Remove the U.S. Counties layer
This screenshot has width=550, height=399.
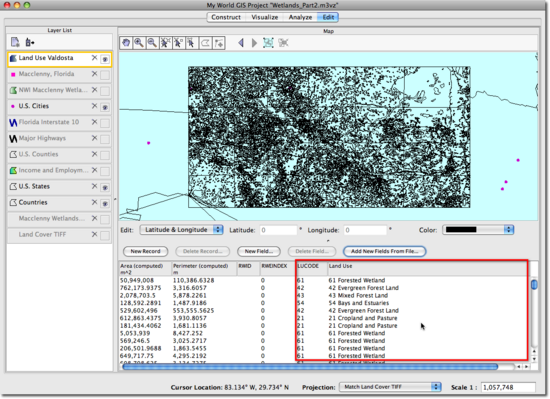94,154
